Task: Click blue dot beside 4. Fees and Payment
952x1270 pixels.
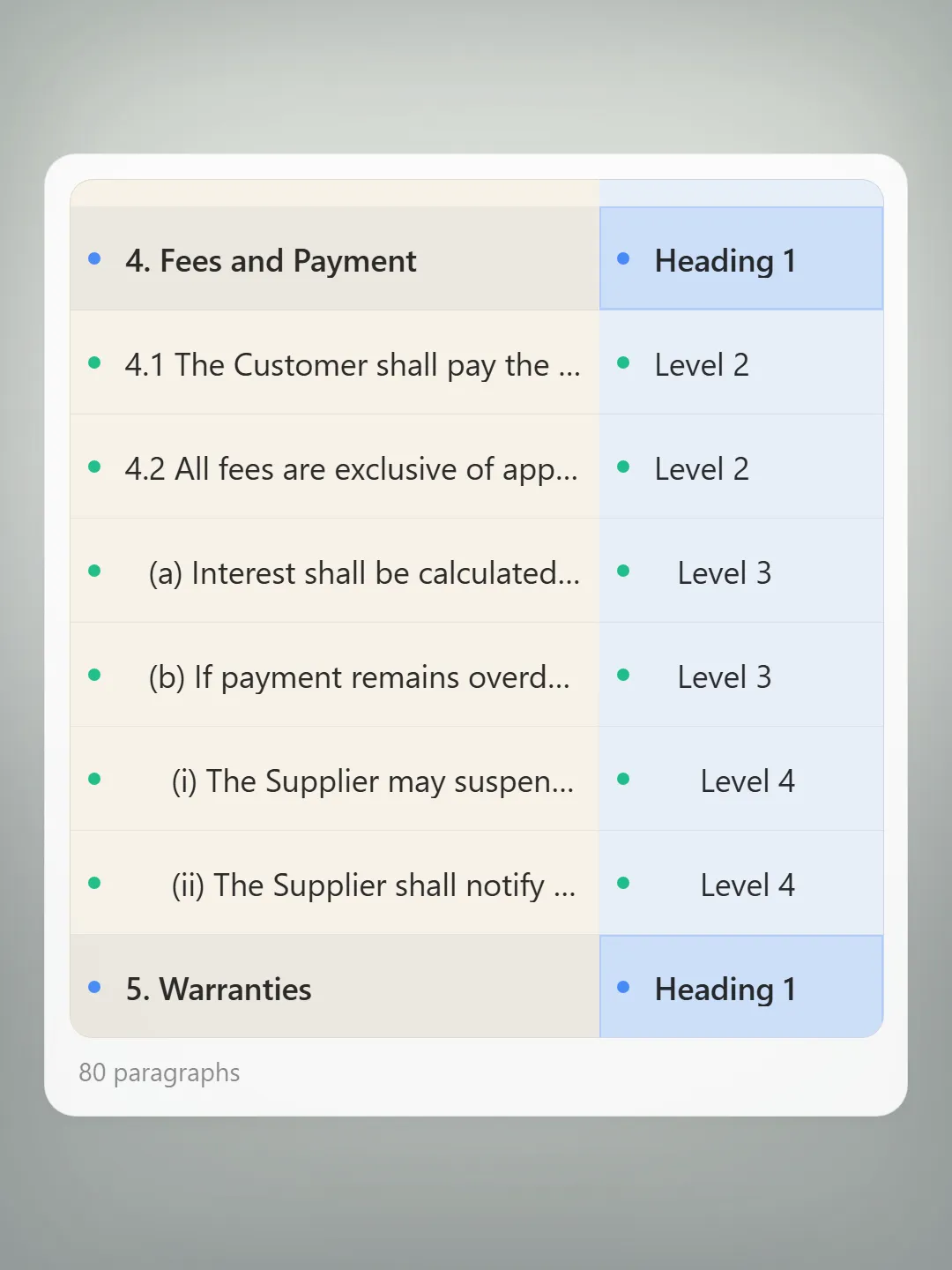Action: tap(94, 258)
